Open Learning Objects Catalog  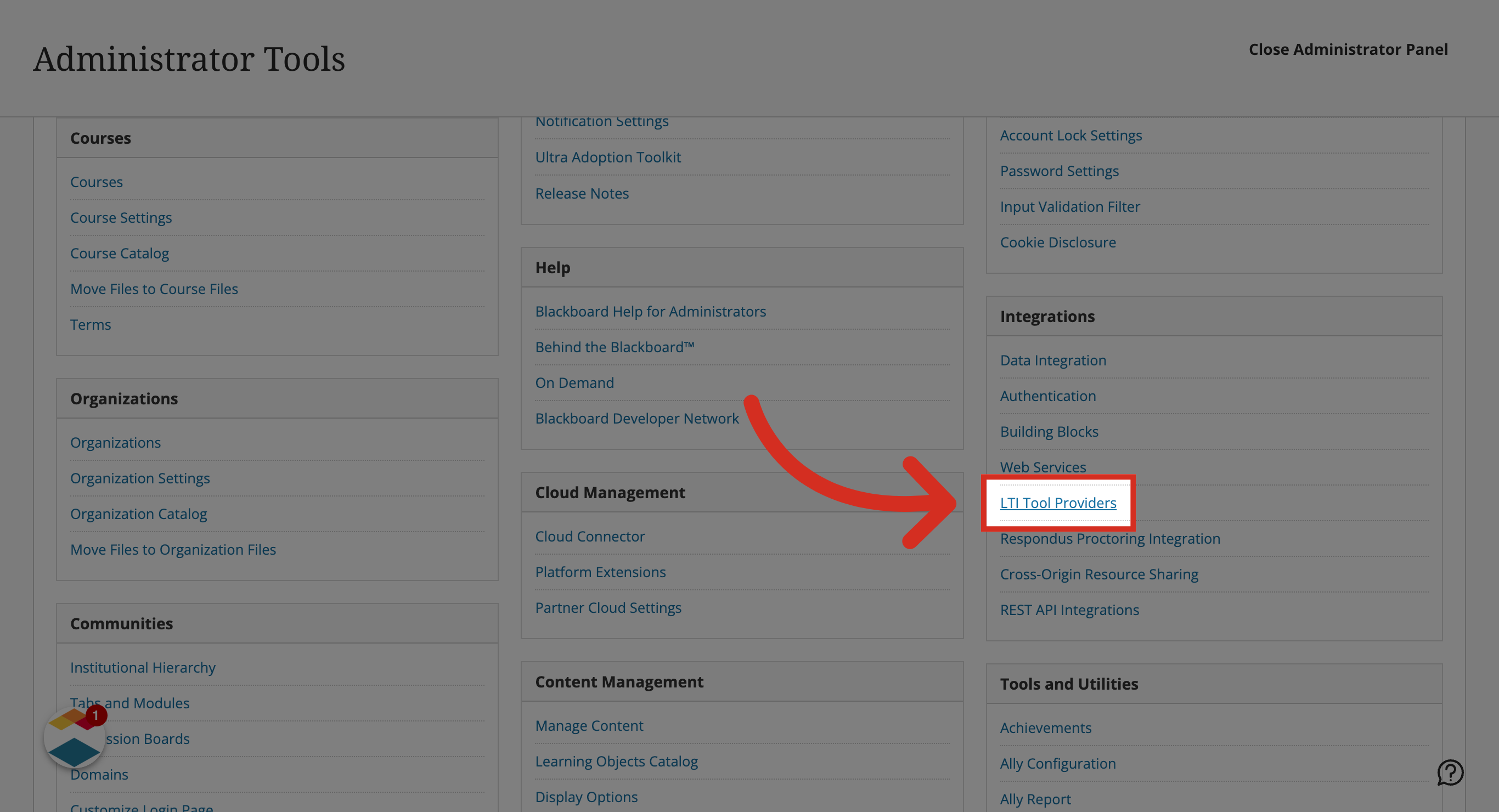[x=617, y=762]
